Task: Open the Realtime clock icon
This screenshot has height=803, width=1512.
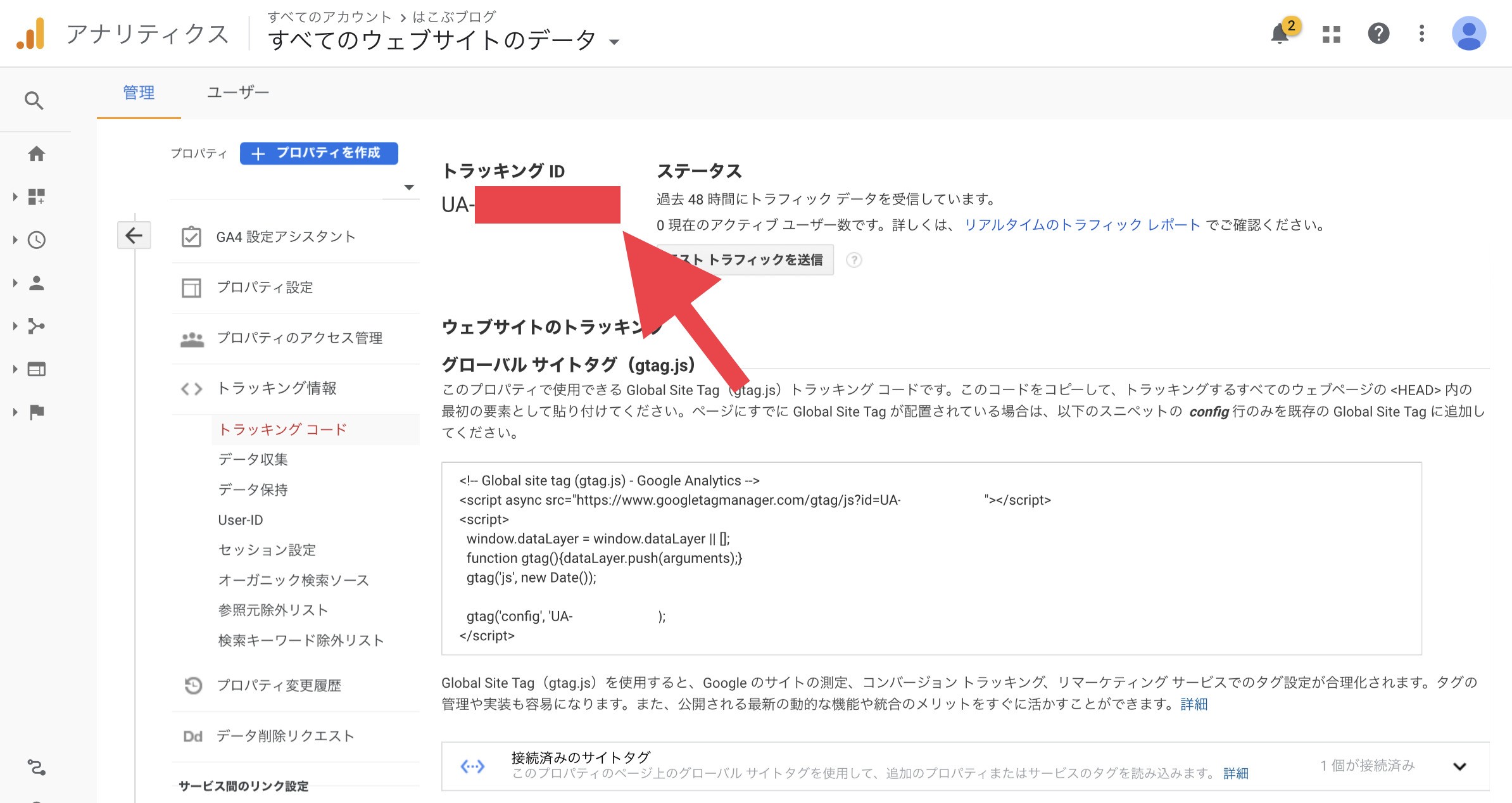Action: (x=37, y=240)
